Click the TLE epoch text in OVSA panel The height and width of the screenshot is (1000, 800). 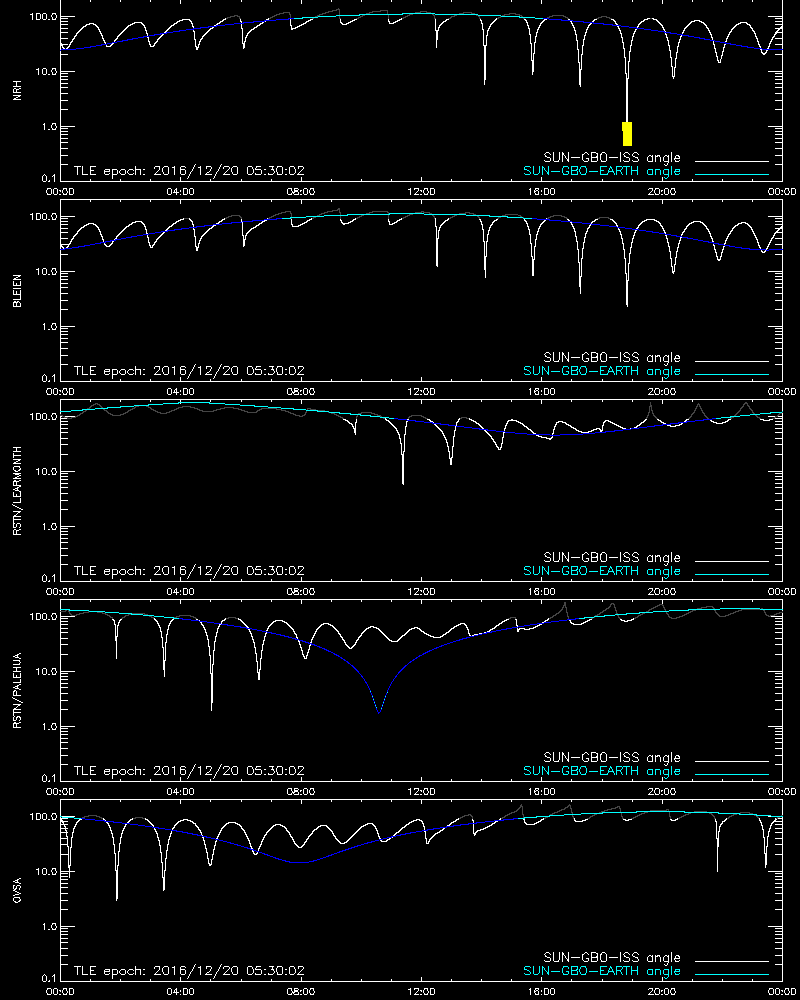coord(189,971)
